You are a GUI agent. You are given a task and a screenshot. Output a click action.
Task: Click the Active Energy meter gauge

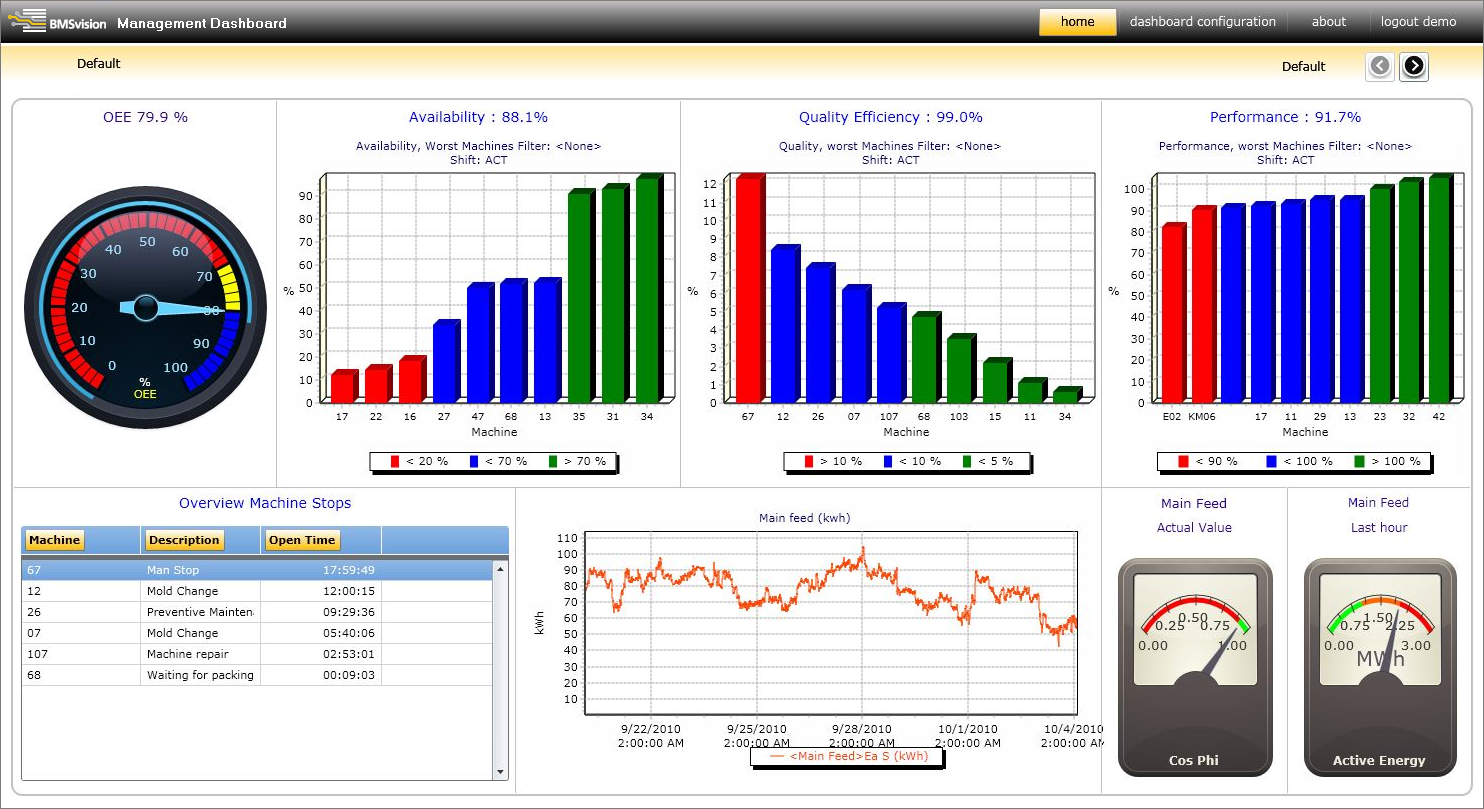click(1380, 667)
